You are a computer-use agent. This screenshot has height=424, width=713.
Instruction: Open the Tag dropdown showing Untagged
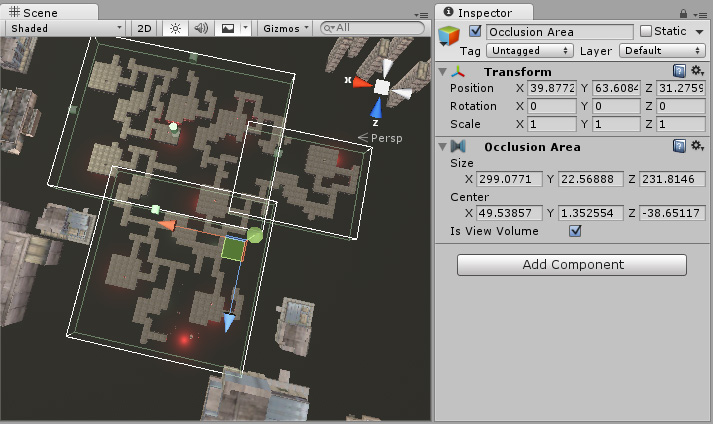pyautogui.click(x=531, y=50)
